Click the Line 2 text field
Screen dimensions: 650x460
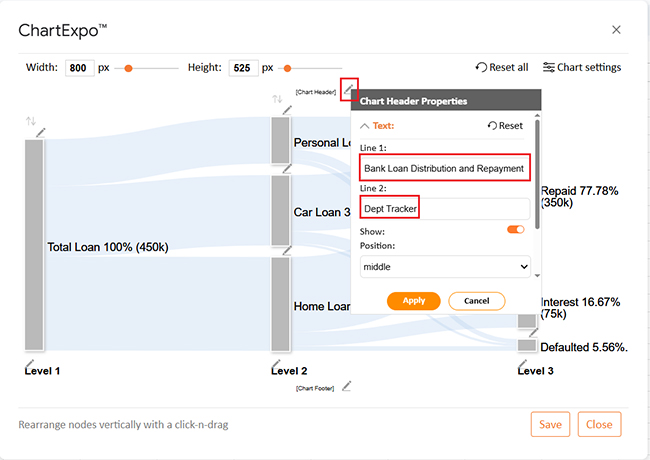(444, 209)
